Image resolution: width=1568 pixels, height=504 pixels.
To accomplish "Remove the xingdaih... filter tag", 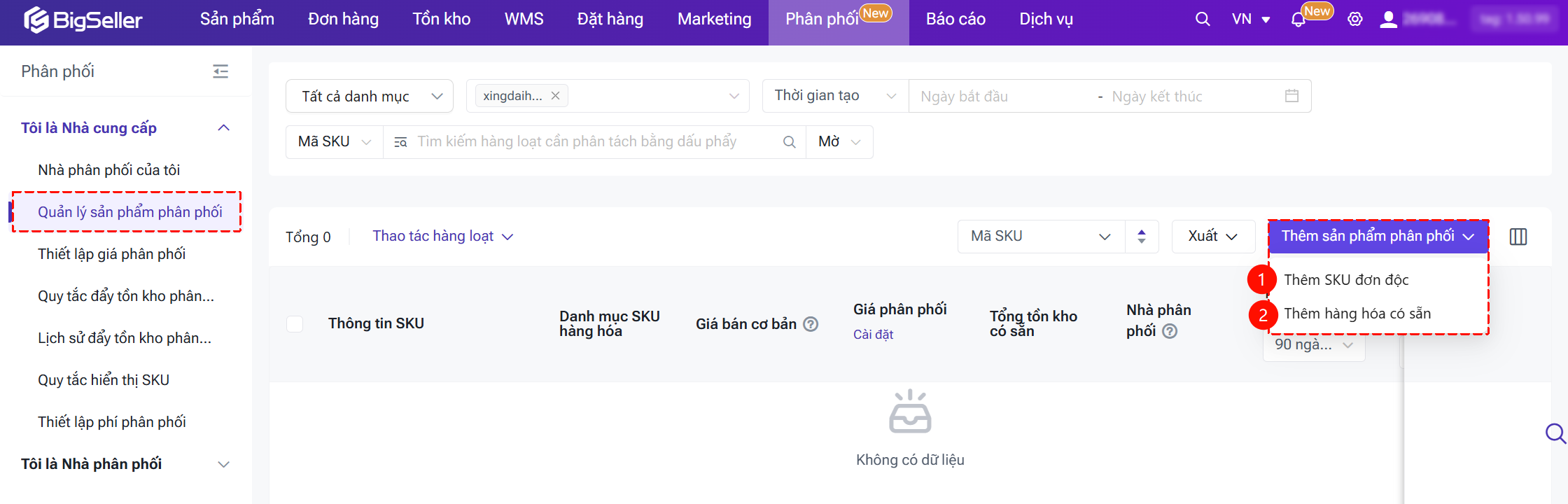I will click(555, 96).
